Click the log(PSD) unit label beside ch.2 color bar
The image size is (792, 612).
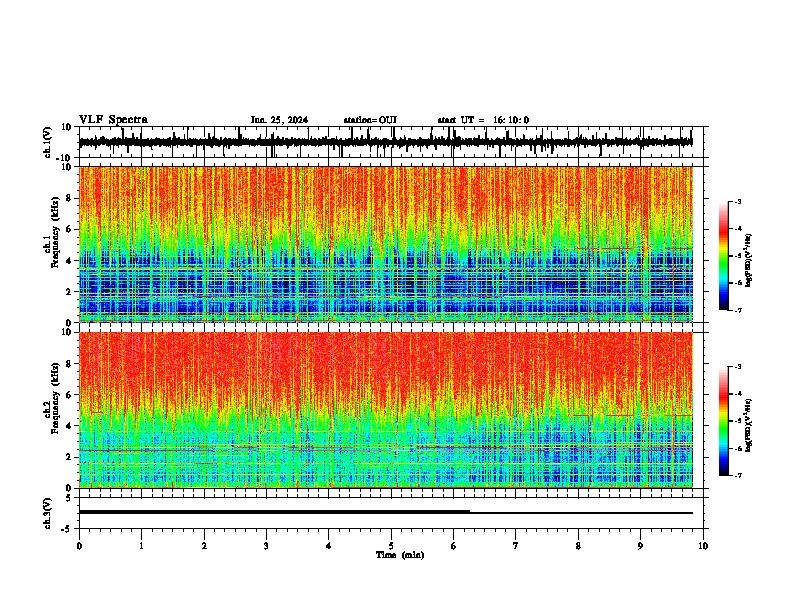pos(749,425)
